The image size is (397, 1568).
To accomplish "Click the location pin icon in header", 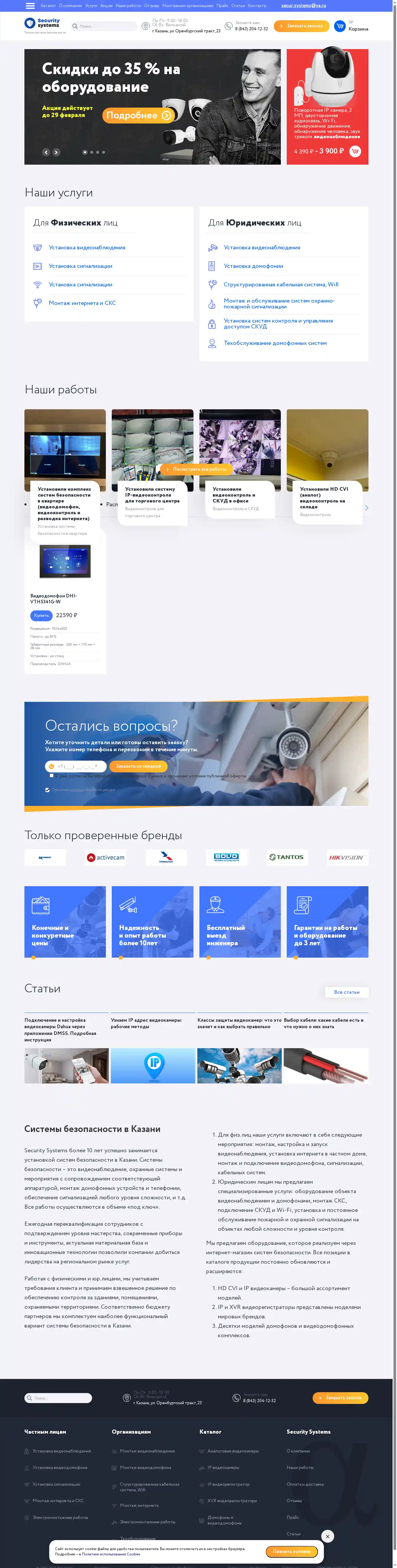I will tap(146, 26).
